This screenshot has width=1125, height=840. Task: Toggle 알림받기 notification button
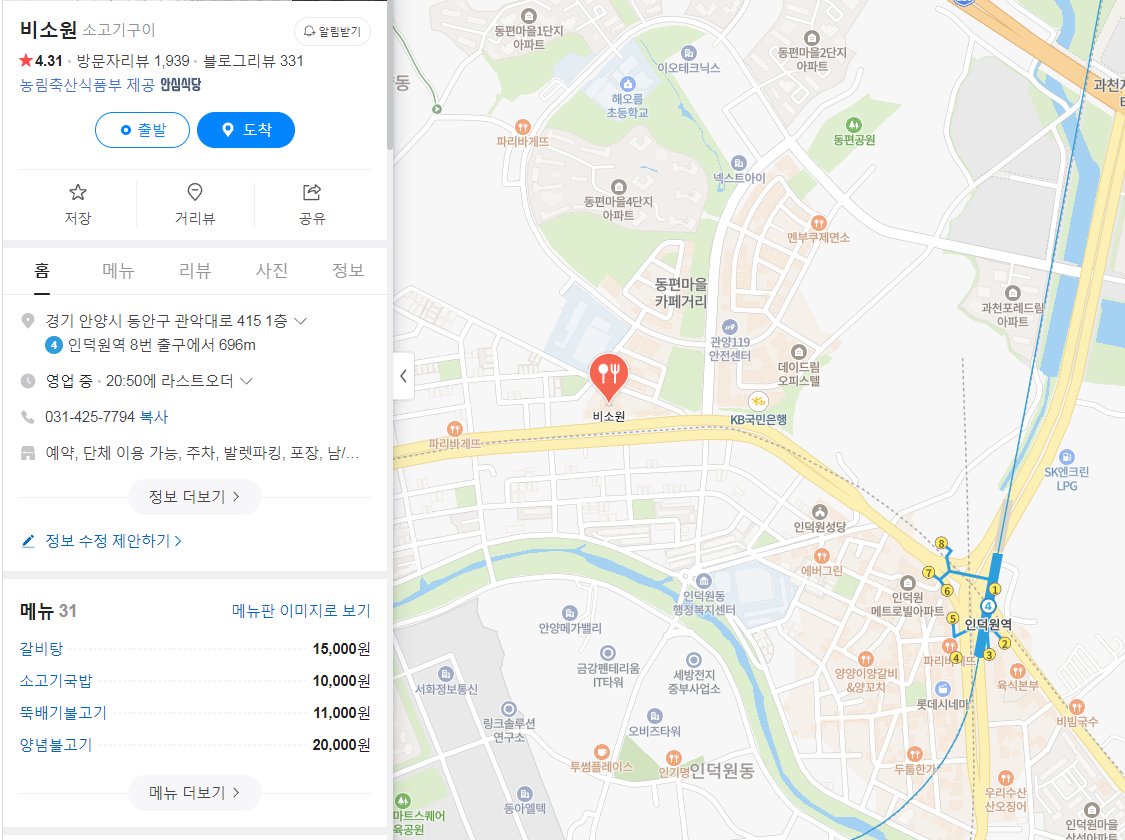click(332, 32)
